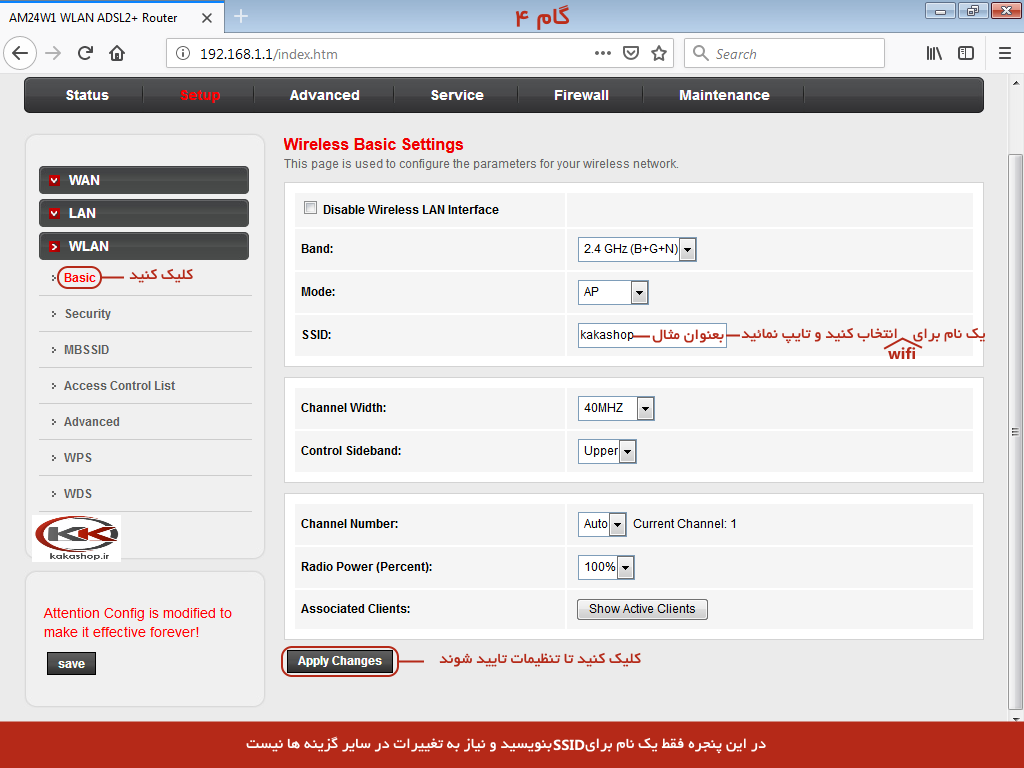Open Access Control List page
Image resolution: width=1024 pixels, height=768 pixels.
click(x=119, y=385)
